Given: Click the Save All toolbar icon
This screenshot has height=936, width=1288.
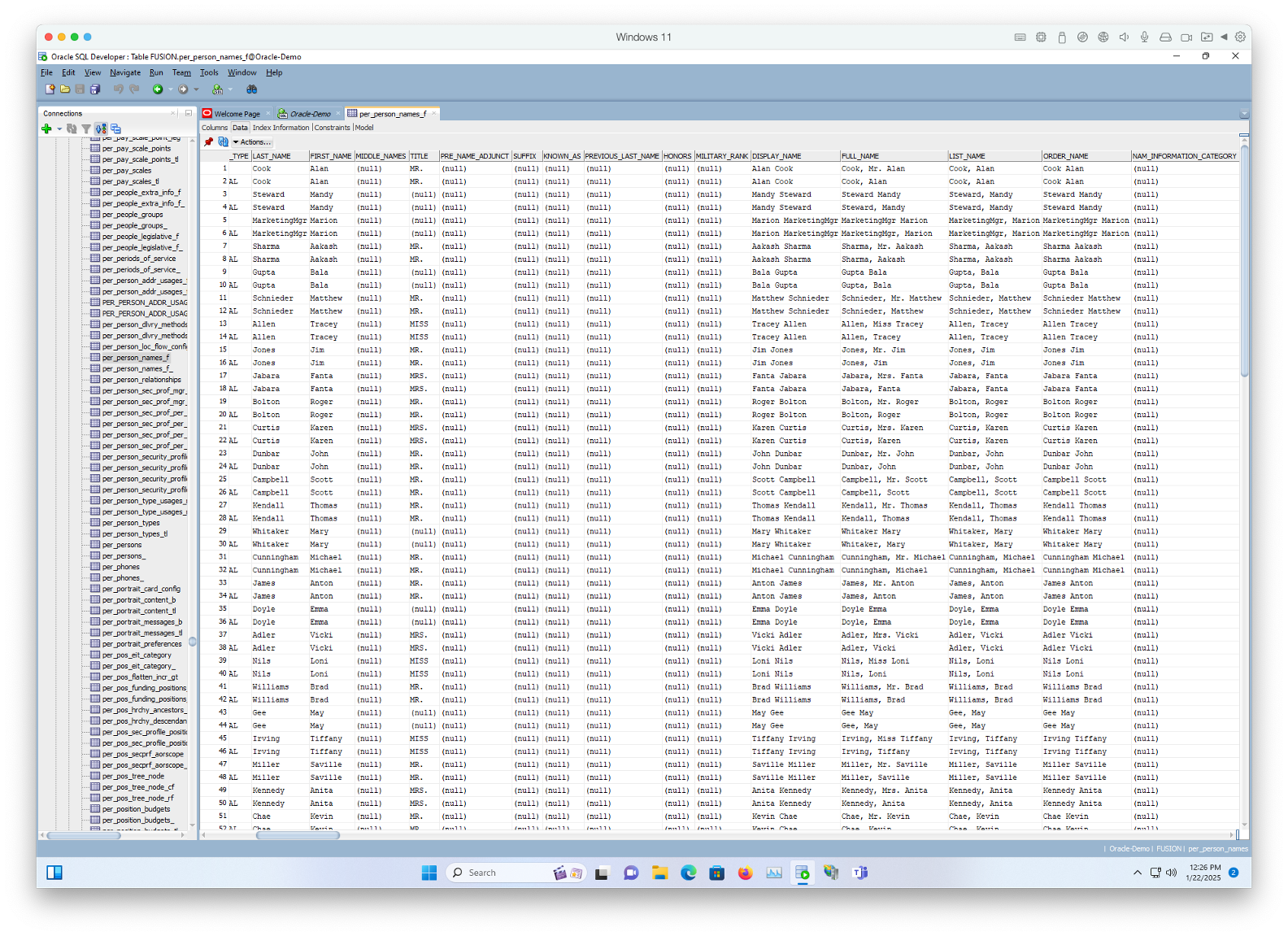Looking at the screenshot, I should click(95, 89).
